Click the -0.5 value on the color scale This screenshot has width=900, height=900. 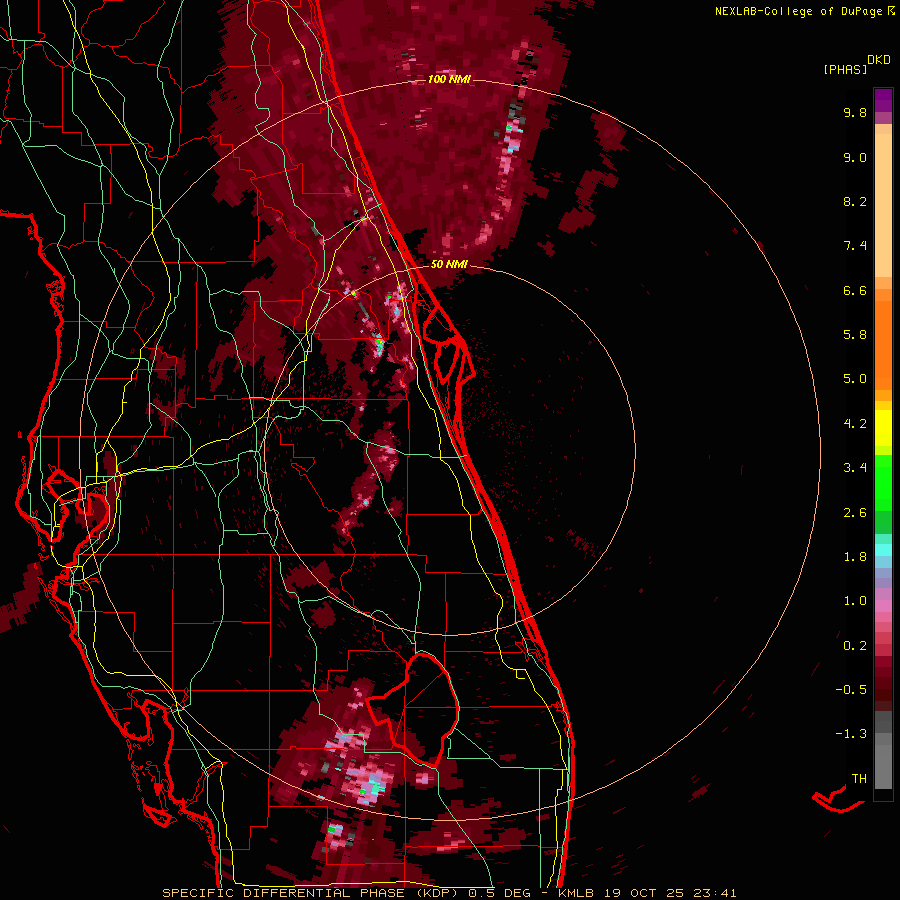[851, 690]
